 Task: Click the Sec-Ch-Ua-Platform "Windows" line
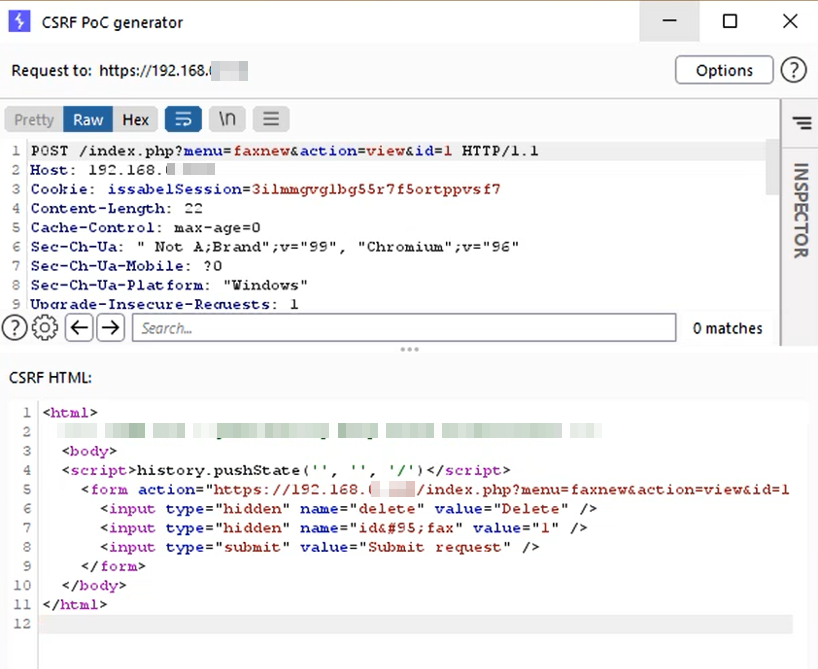(169, 285)
